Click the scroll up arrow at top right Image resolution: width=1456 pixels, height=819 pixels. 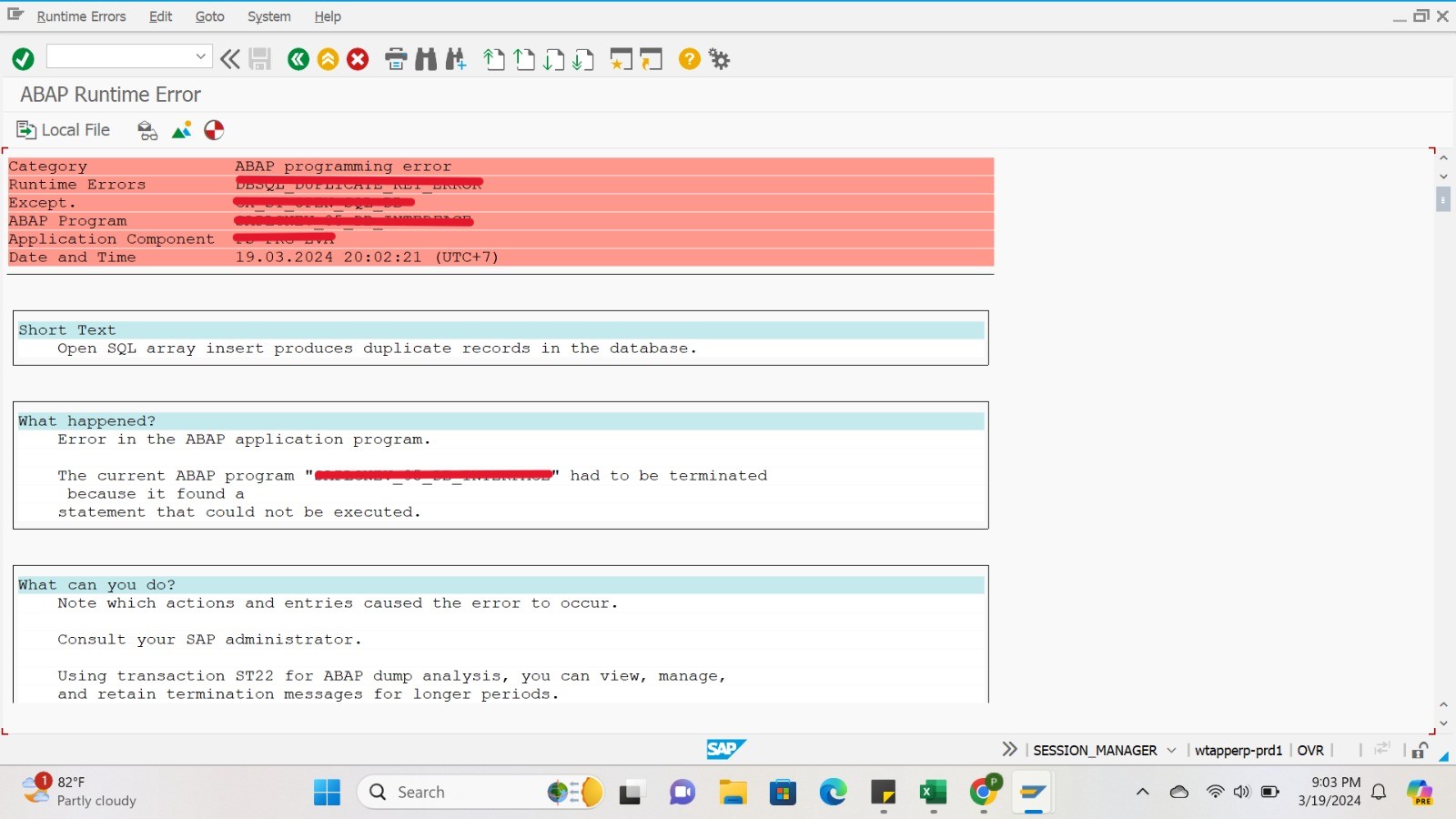click(x=1443, y=157)
